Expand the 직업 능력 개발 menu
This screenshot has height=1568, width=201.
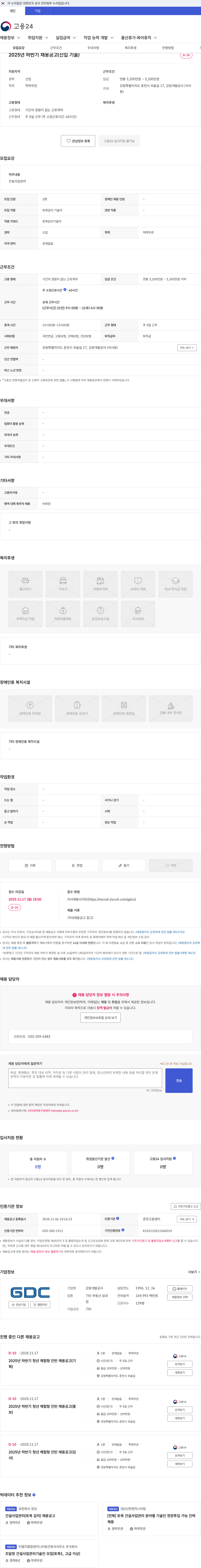click(x=99, y=38)
